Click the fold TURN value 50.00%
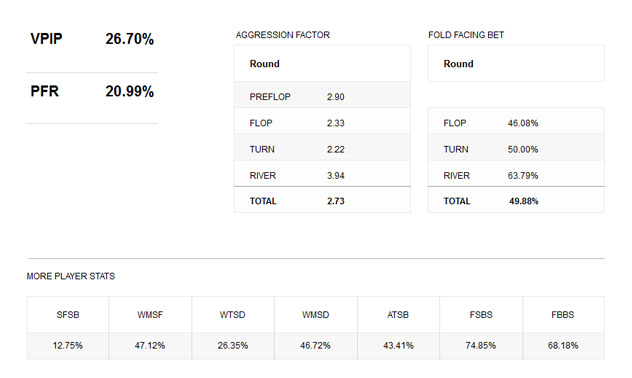632x378 pixels. (523, 150)
